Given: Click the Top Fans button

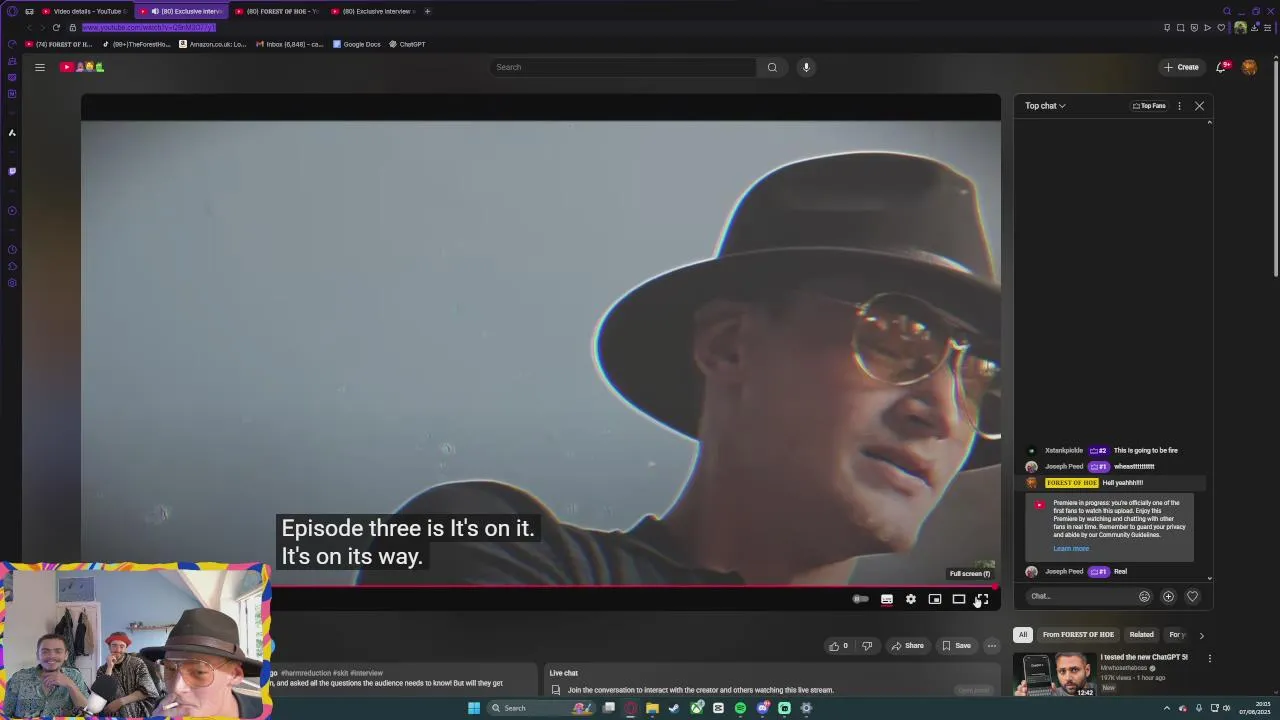Looking at the screenshot, I should (1149, 106).
